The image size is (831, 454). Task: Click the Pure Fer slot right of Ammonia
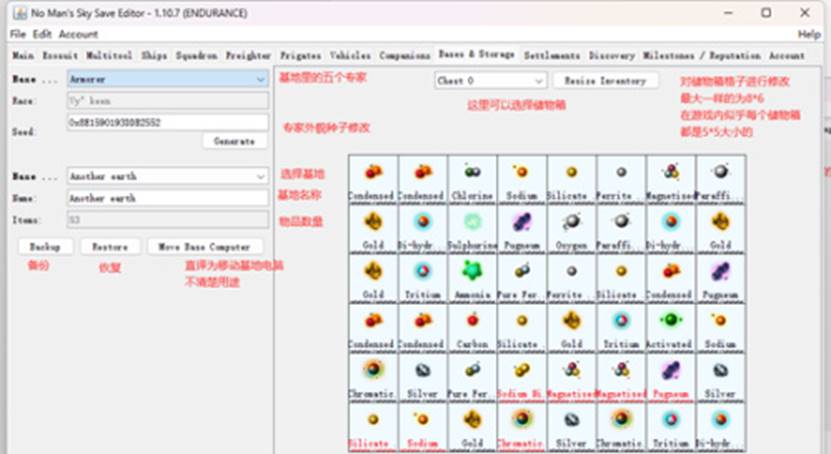point(522,278)
